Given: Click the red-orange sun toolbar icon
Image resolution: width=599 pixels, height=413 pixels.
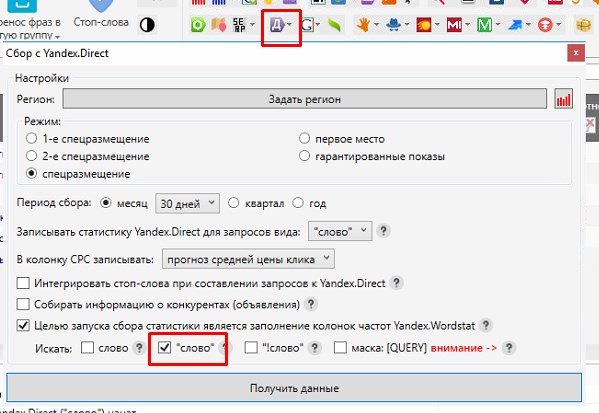Looking at the screenshot, I should [424, 25].
